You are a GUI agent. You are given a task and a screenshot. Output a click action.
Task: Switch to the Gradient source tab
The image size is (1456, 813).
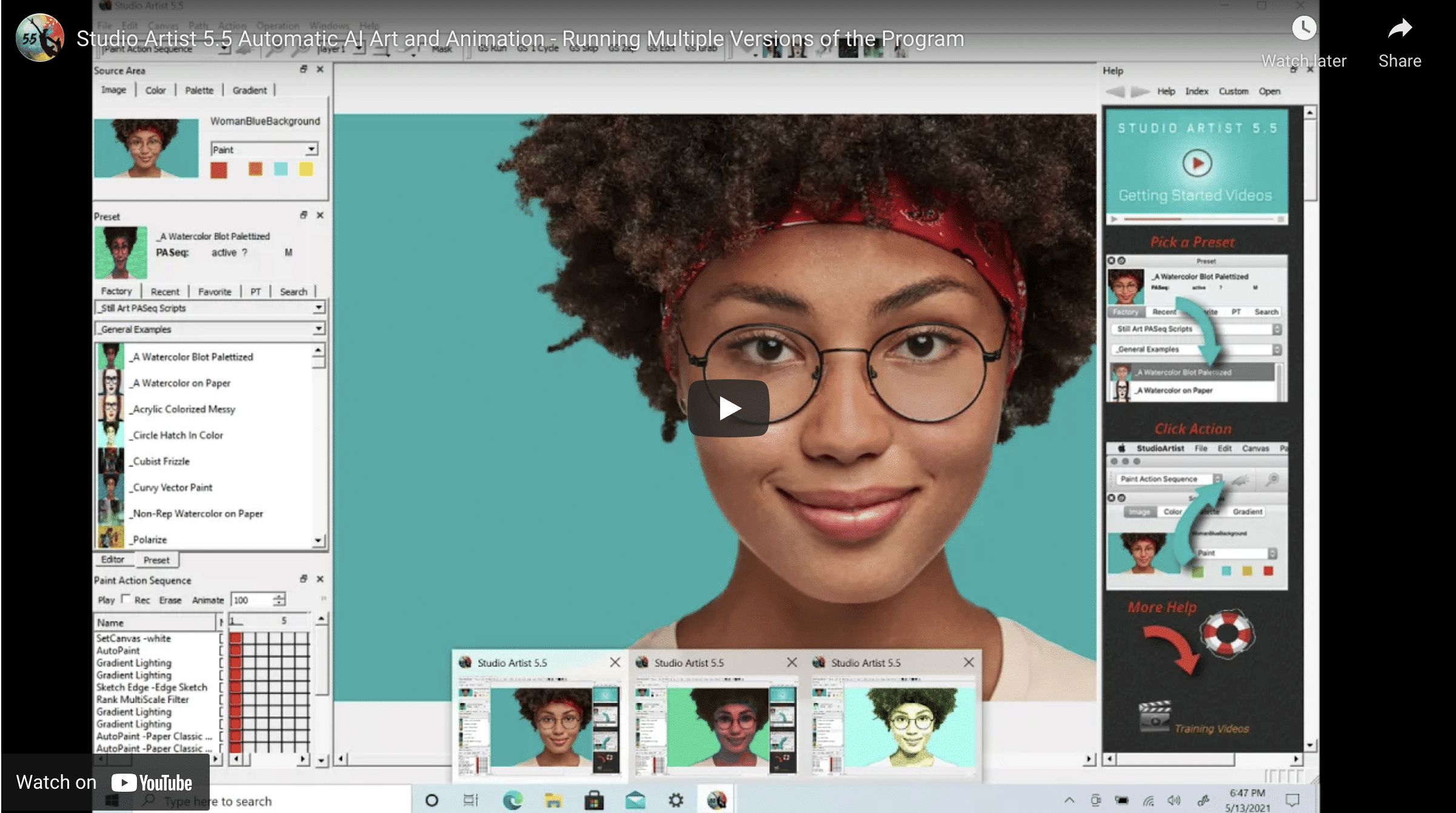249,90
